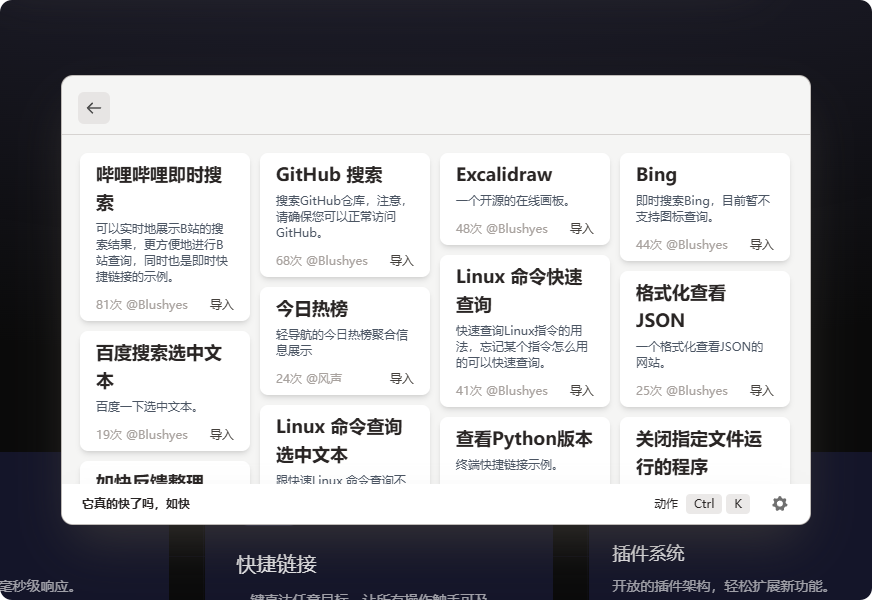
Task: Click the 快捷链接 heading on background page
Action: pyautogui.click(x=276, y=564)
